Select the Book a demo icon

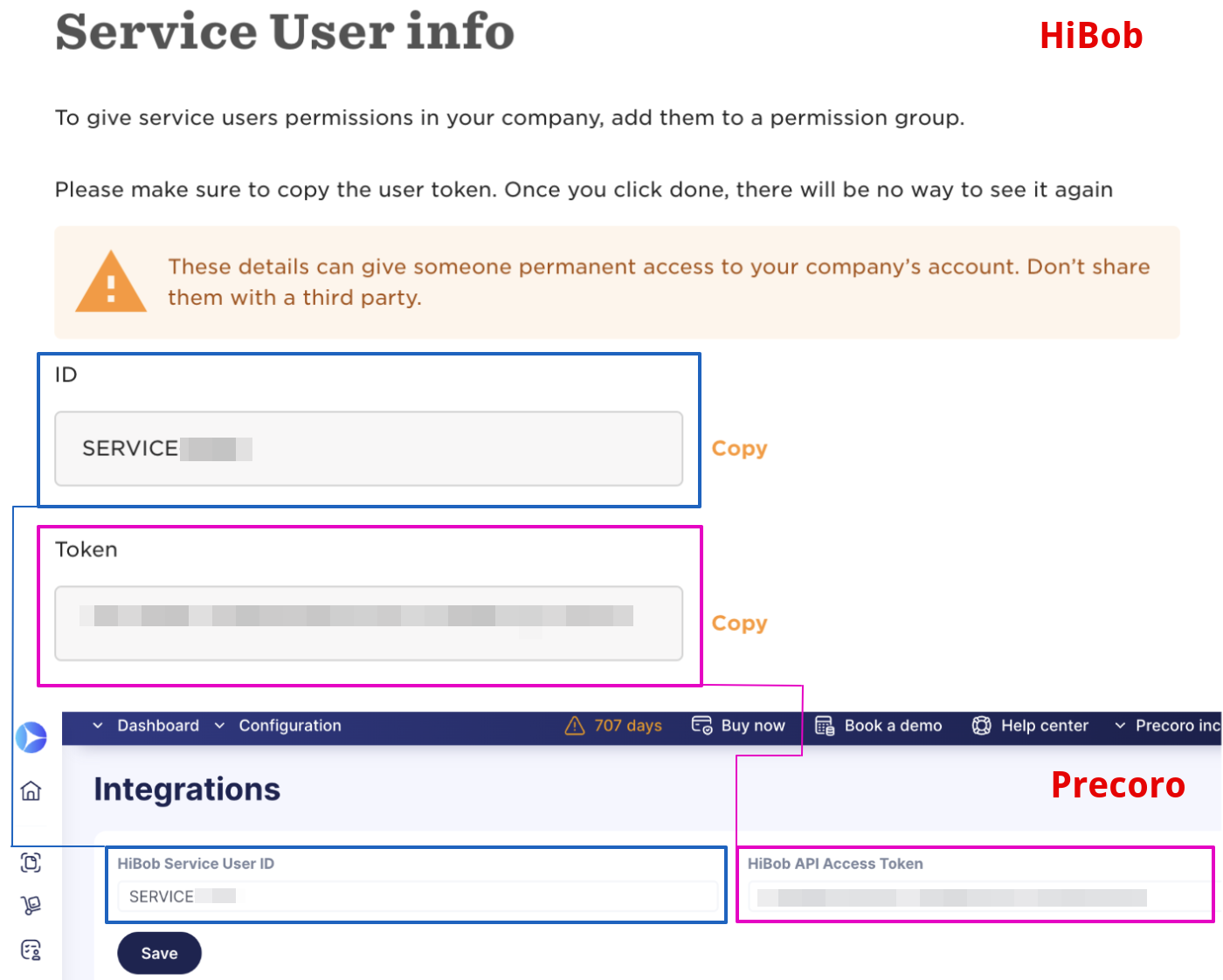click(x=822, y=725)
